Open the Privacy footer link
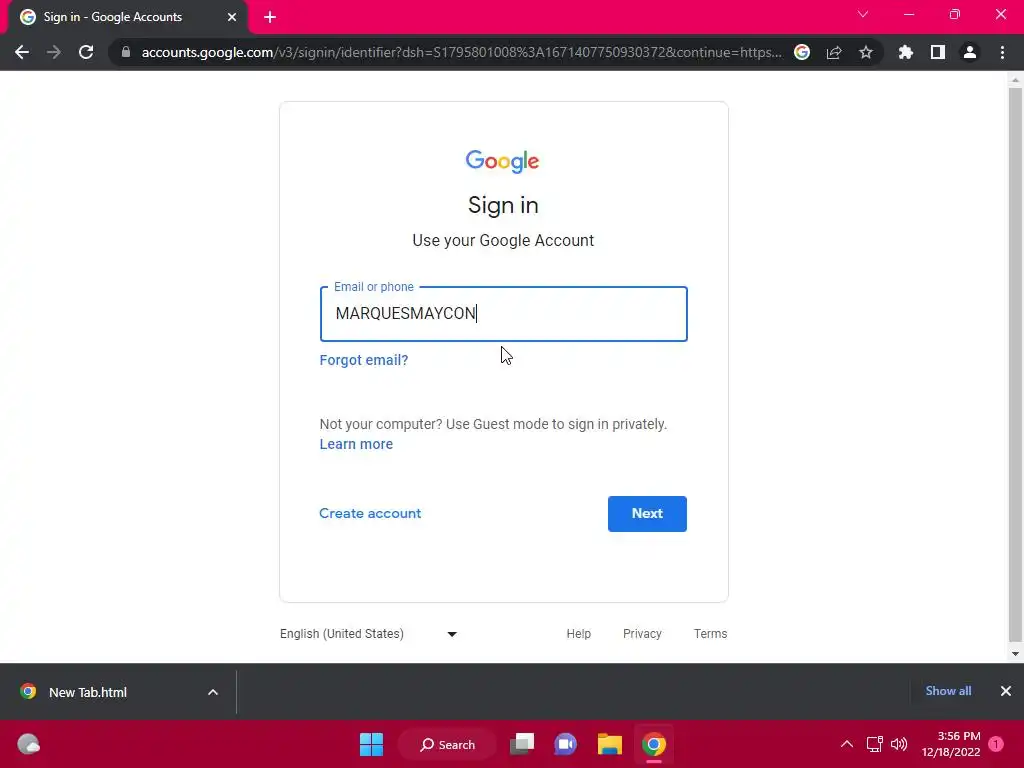 coord(642,633)
